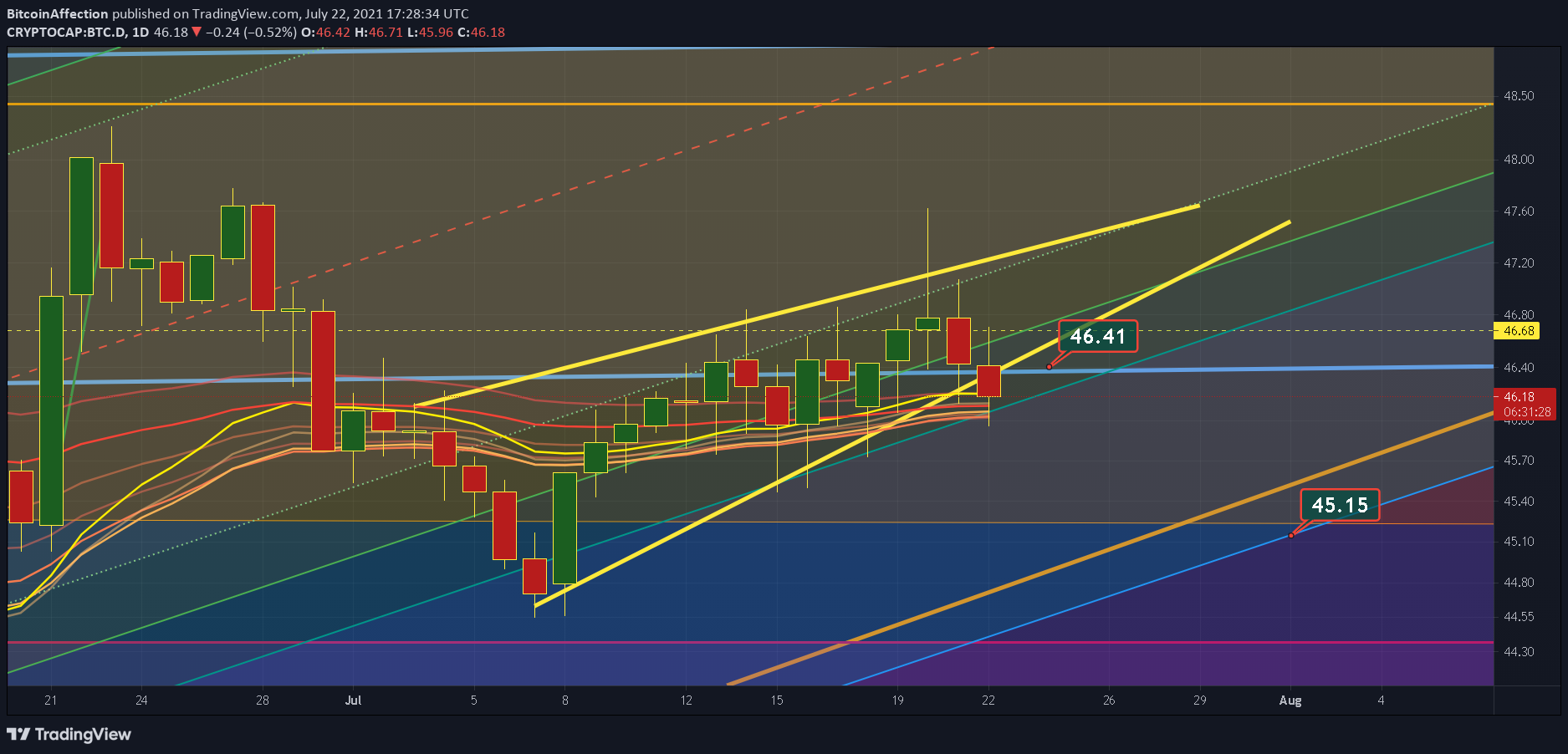Click the close value C:46.18 in header
The width and height of the screenshot is (1568, 754).
(x=481, y=32)
